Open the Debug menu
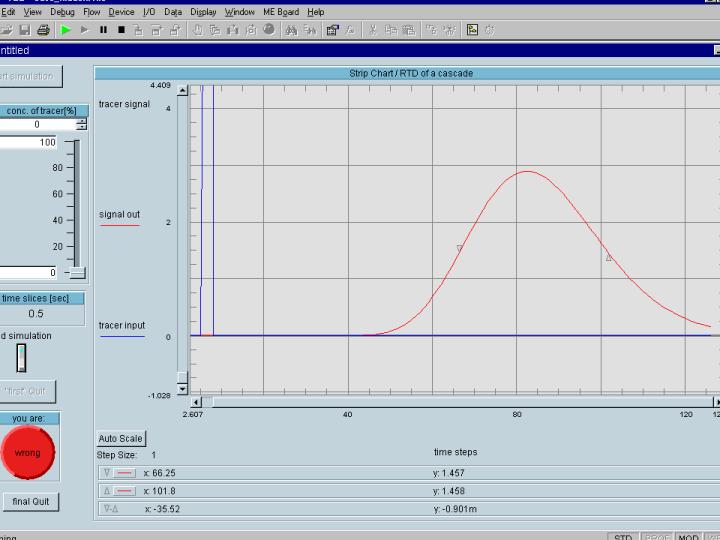720x540 pixels. [62, 12]
